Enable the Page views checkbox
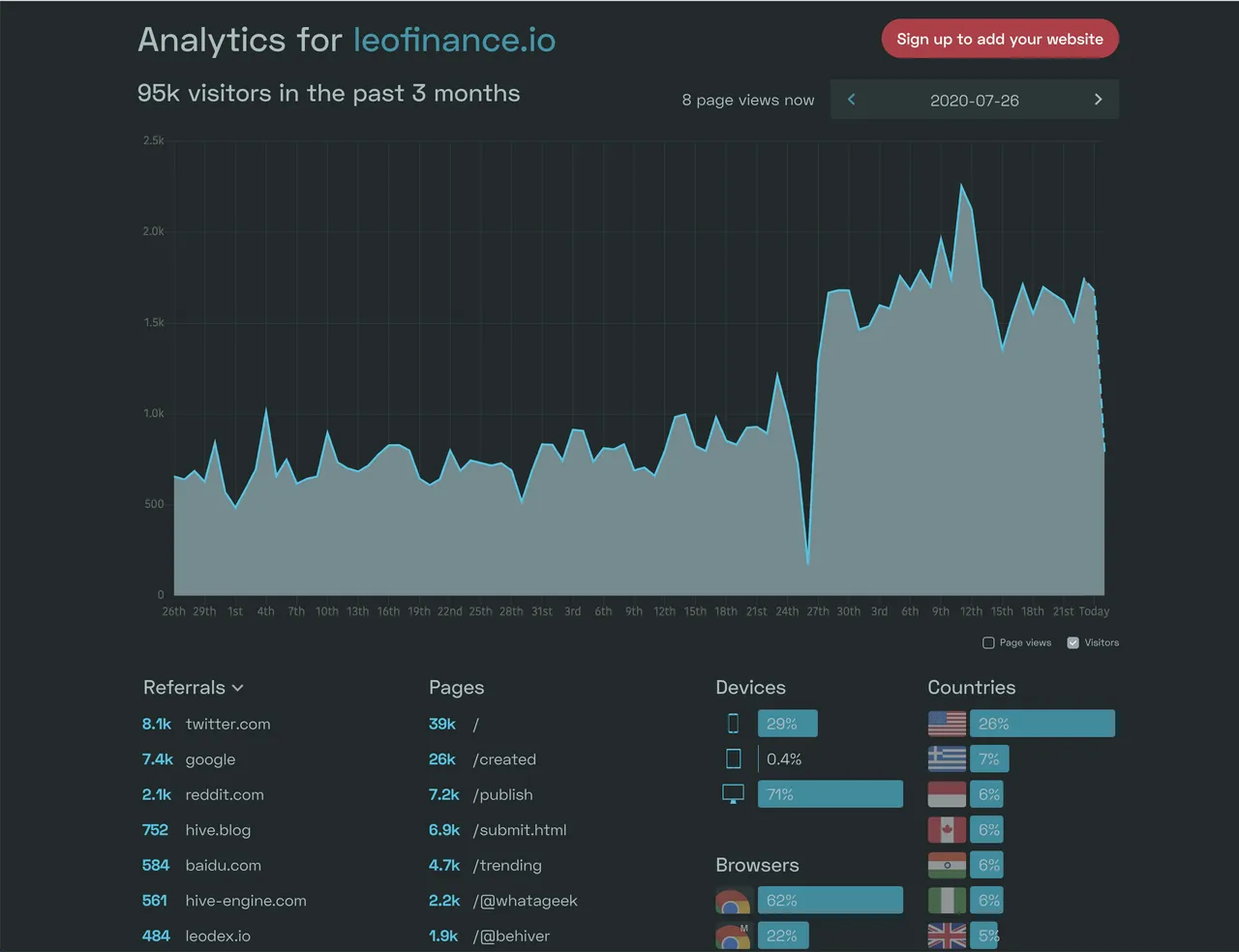 click(988, 642)
